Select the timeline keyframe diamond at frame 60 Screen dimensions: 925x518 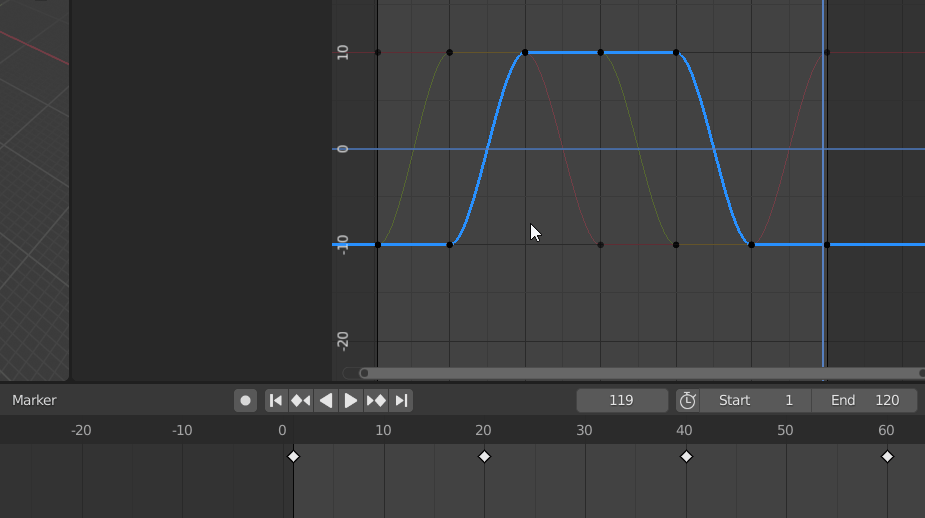(887, 457)
